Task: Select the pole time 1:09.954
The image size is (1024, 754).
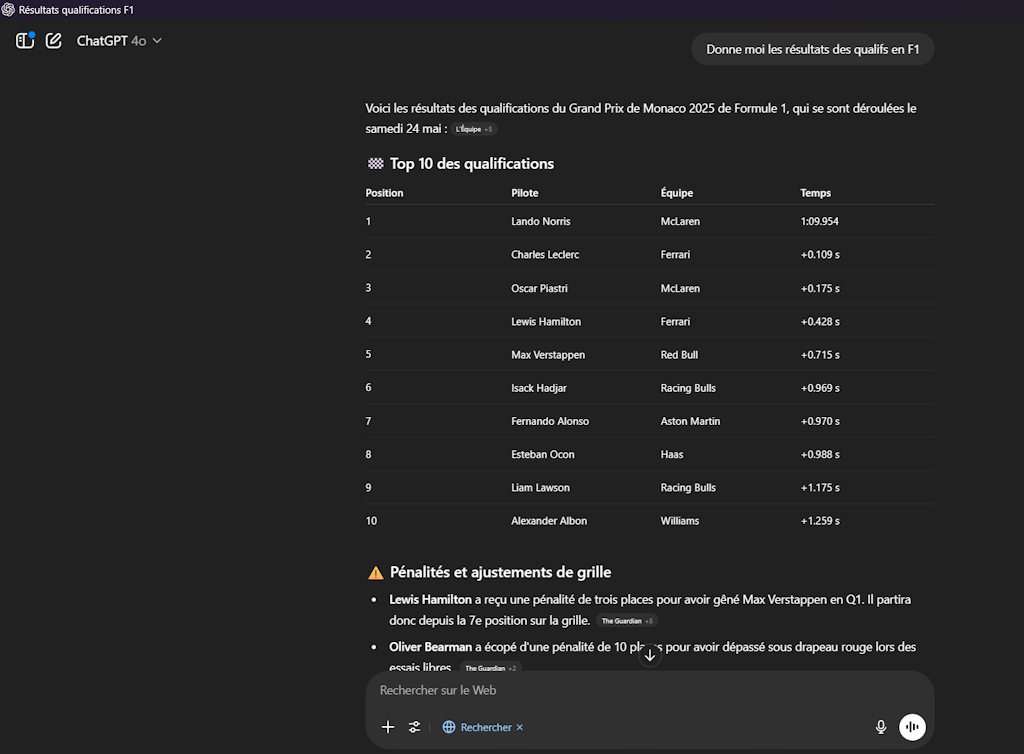Action: [820, 221]
